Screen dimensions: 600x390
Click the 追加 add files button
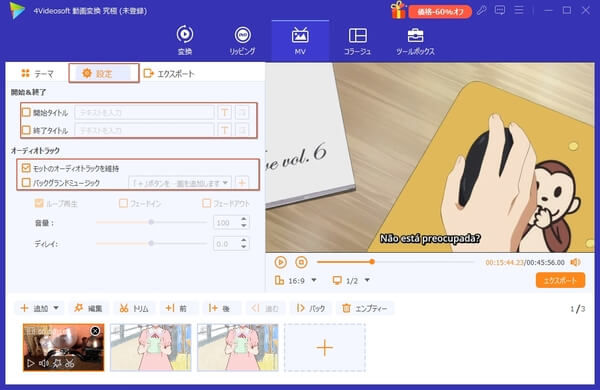click(34, 308)
